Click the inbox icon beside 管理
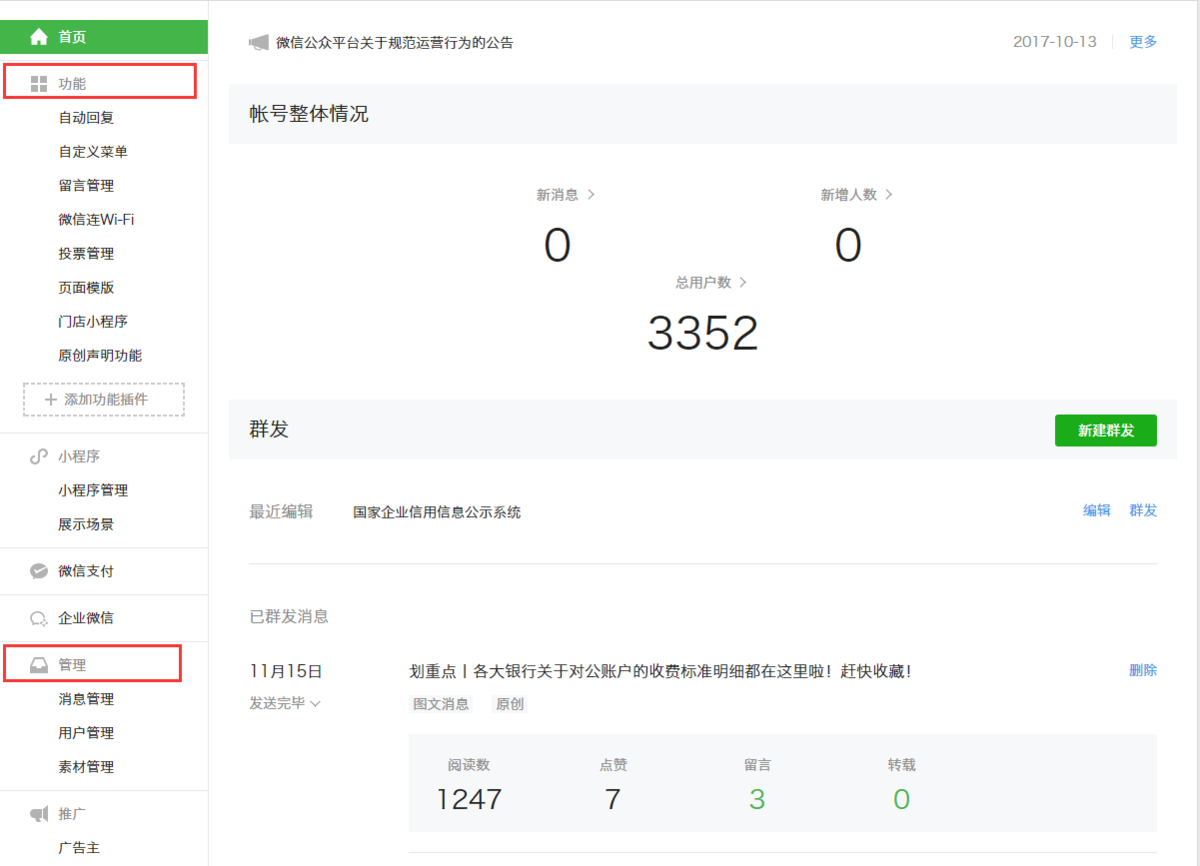1200x866 pixels. (x=39, y=665)
